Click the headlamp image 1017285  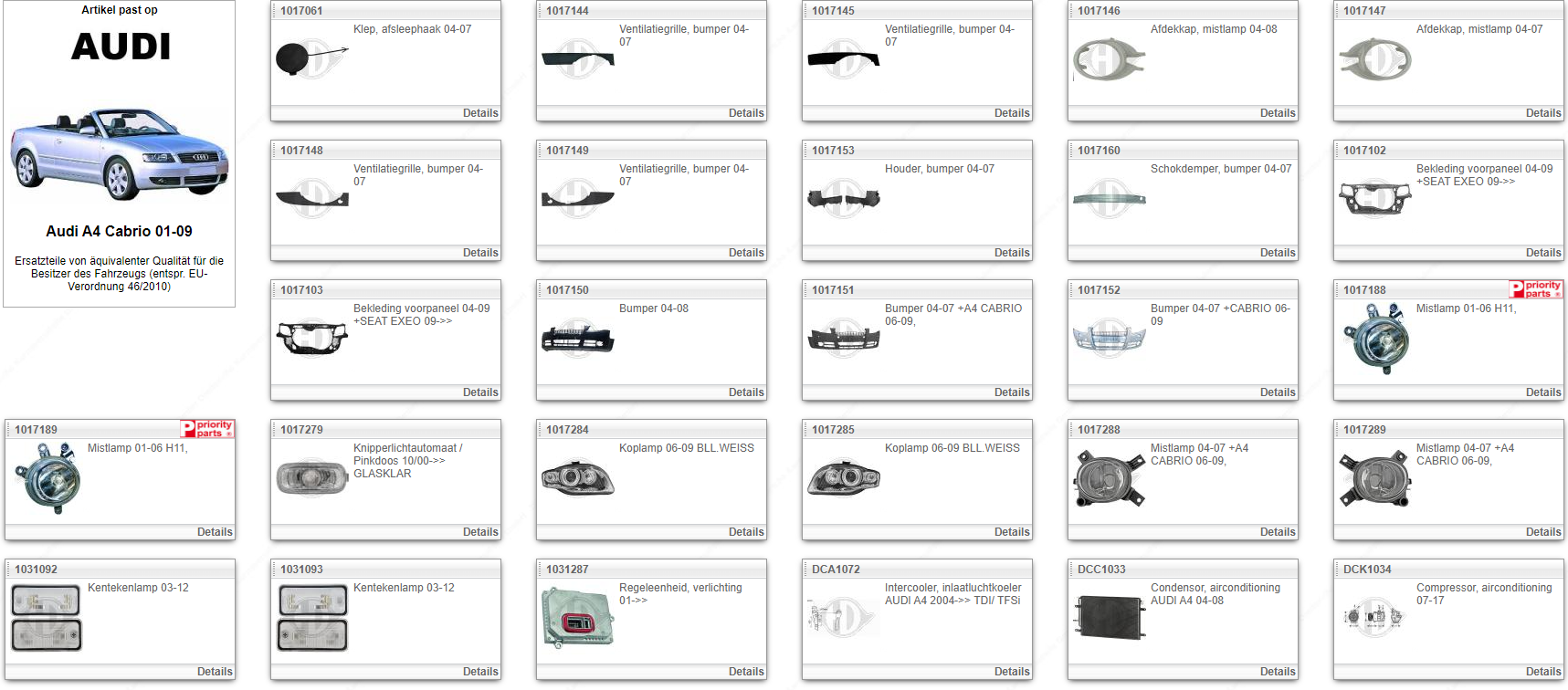[x=843, y=478]
